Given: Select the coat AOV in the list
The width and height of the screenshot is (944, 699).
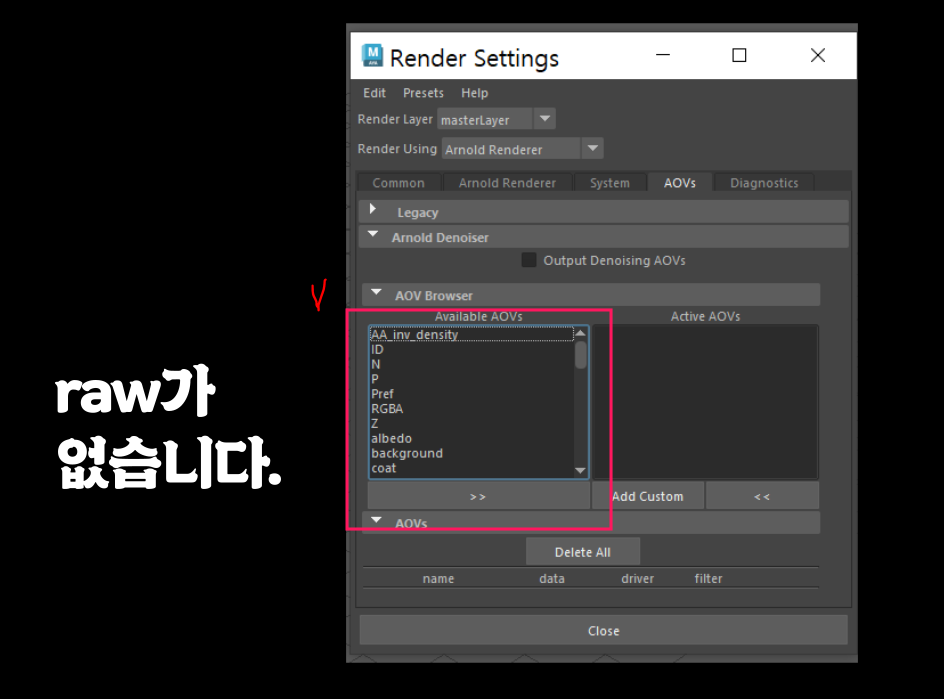Looking at the screenshot, I should [471, 468].
